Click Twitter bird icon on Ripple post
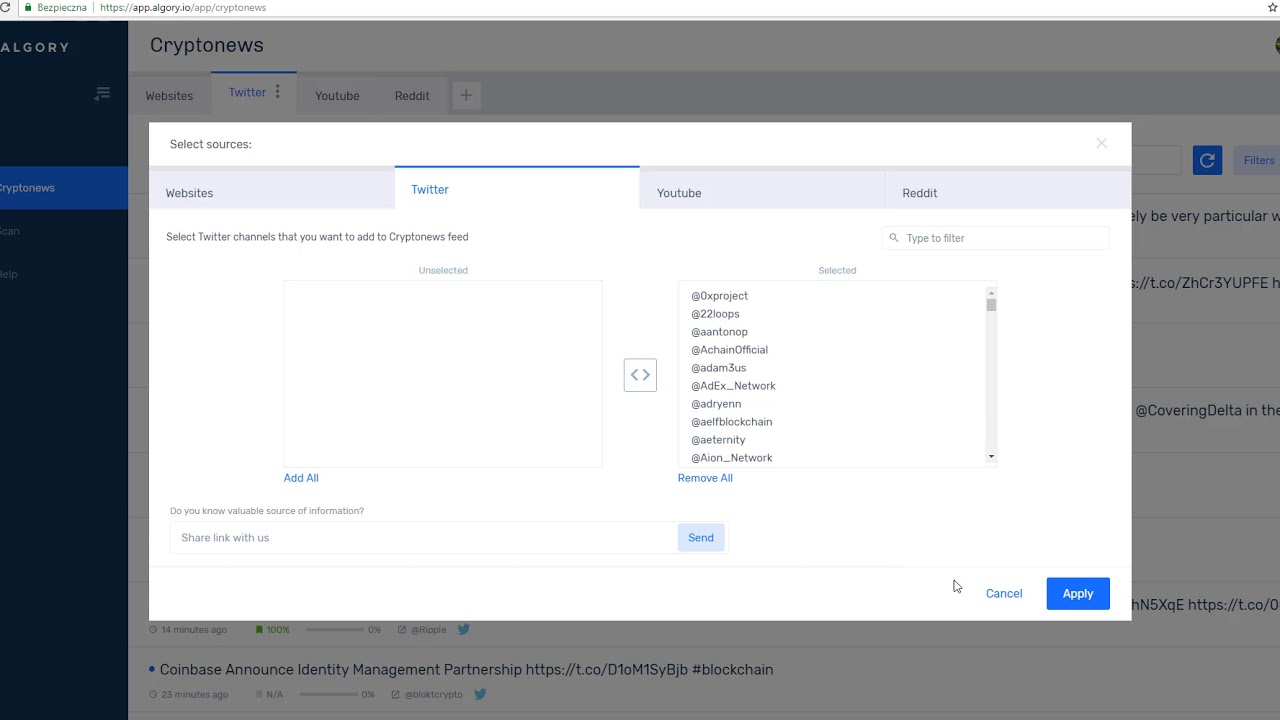The height and width of the screenshot is (720, 1280). pos(464,629)
